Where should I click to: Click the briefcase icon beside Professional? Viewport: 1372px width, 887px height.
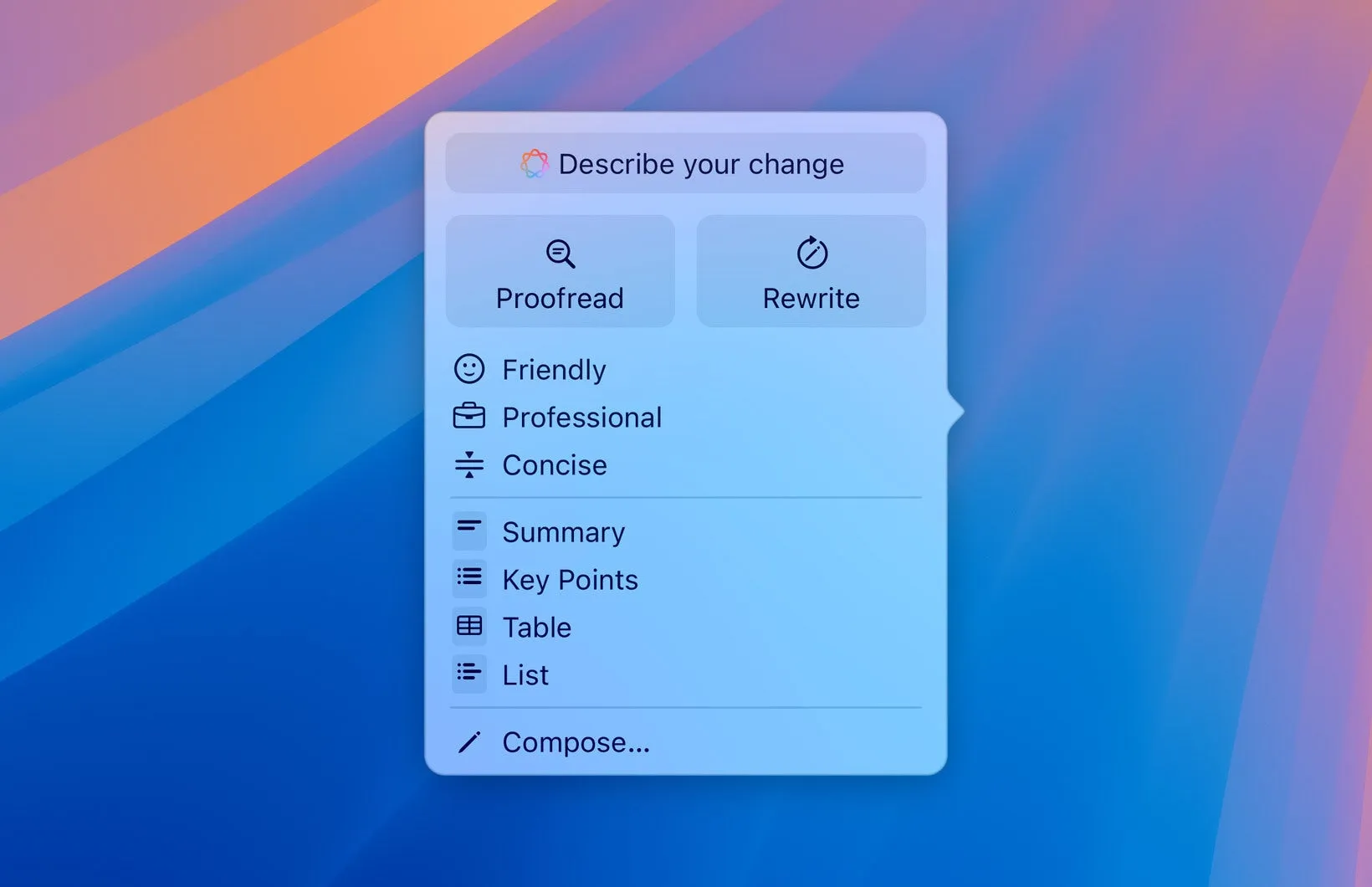[470, 416]
